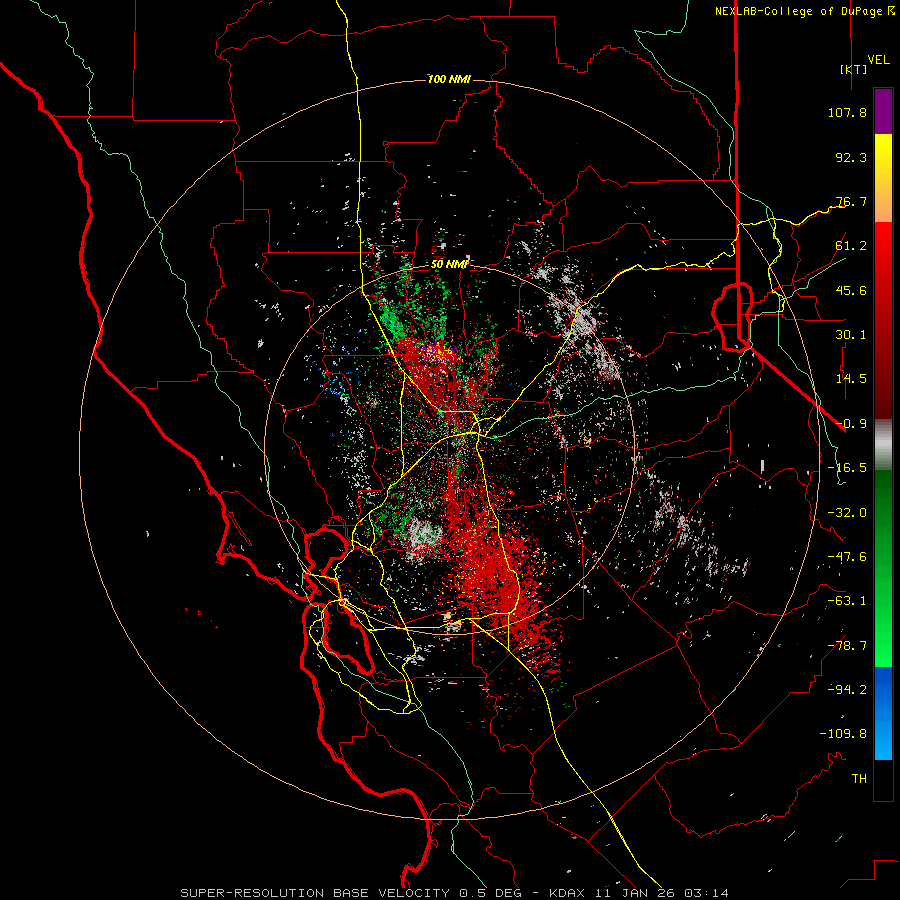The image size is (900, 900).
Task: Click the 50 NMI range ring label
Action: point(450,264)
